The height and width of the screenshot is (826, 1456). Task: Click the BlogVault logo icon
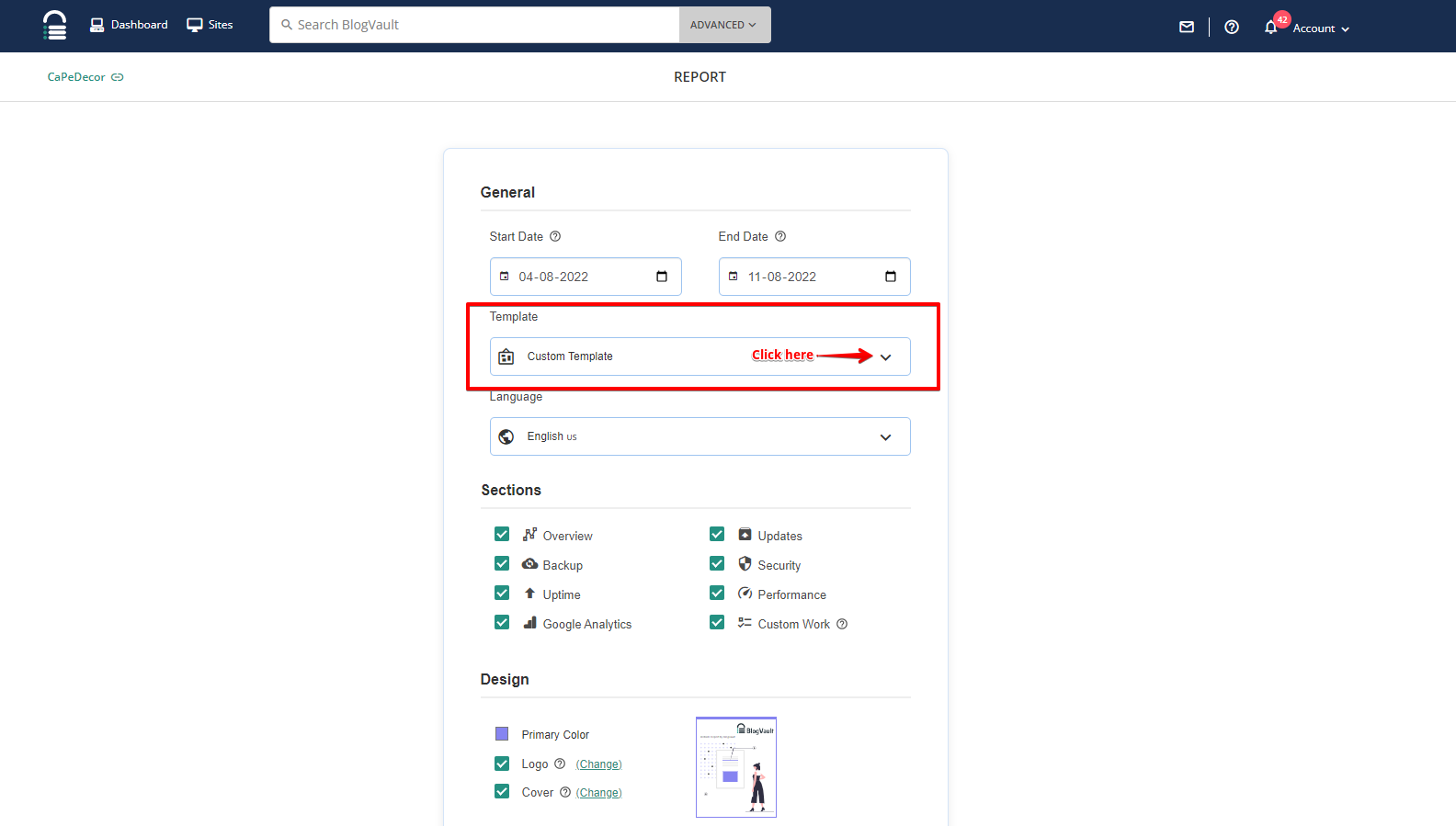tap(55, 25)
